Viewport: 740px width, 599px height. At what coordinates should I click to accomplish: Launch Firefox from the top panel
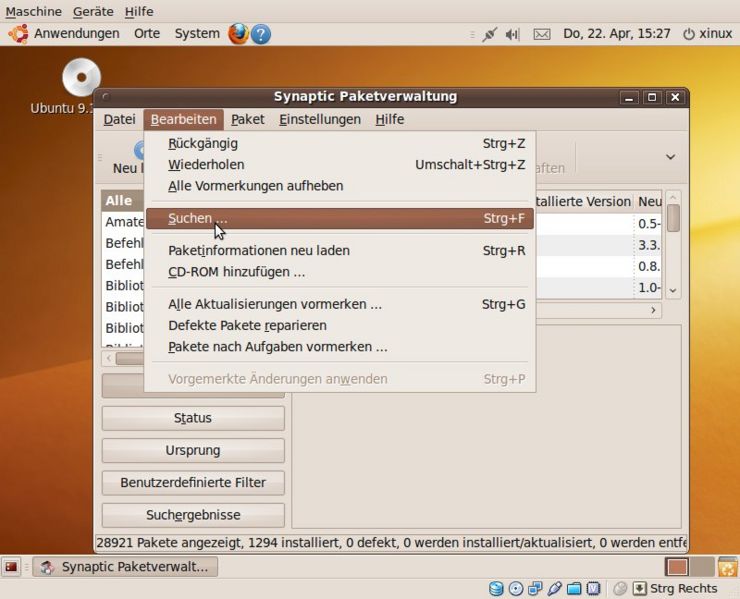[x=237, y=34]
